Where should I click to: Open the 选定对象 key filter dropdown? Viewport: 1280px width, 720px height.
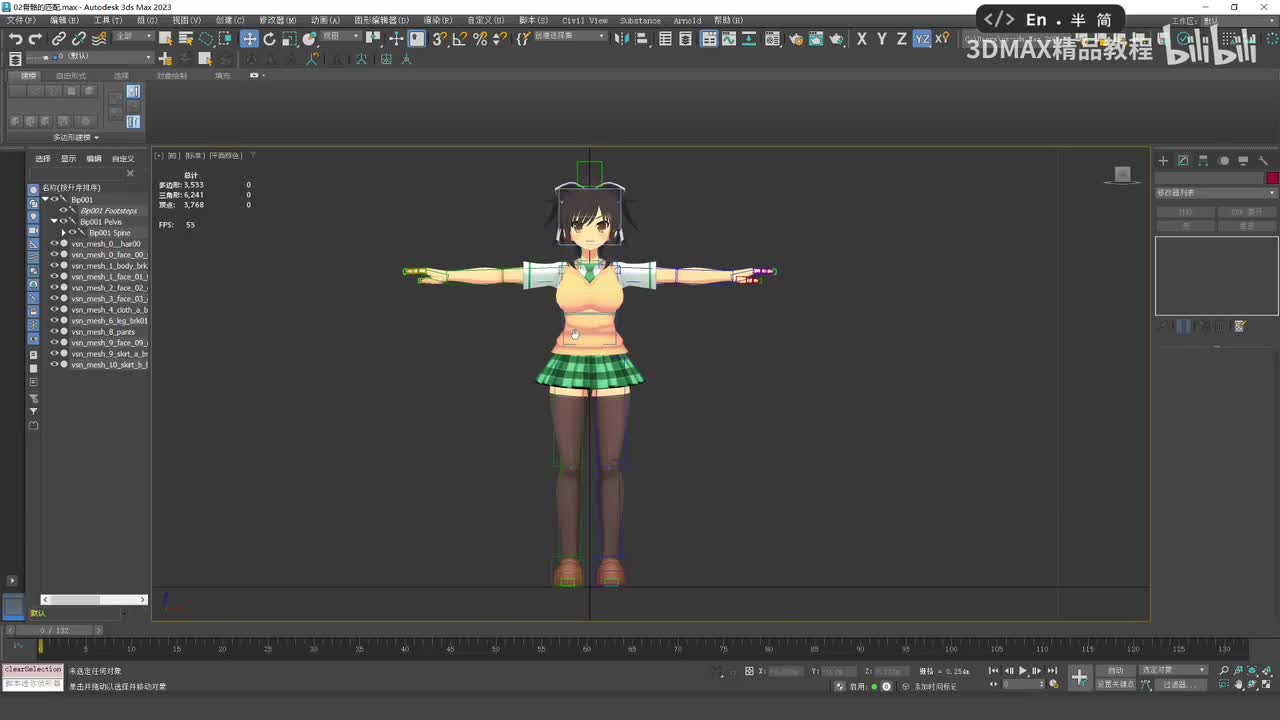point(1174,670)
